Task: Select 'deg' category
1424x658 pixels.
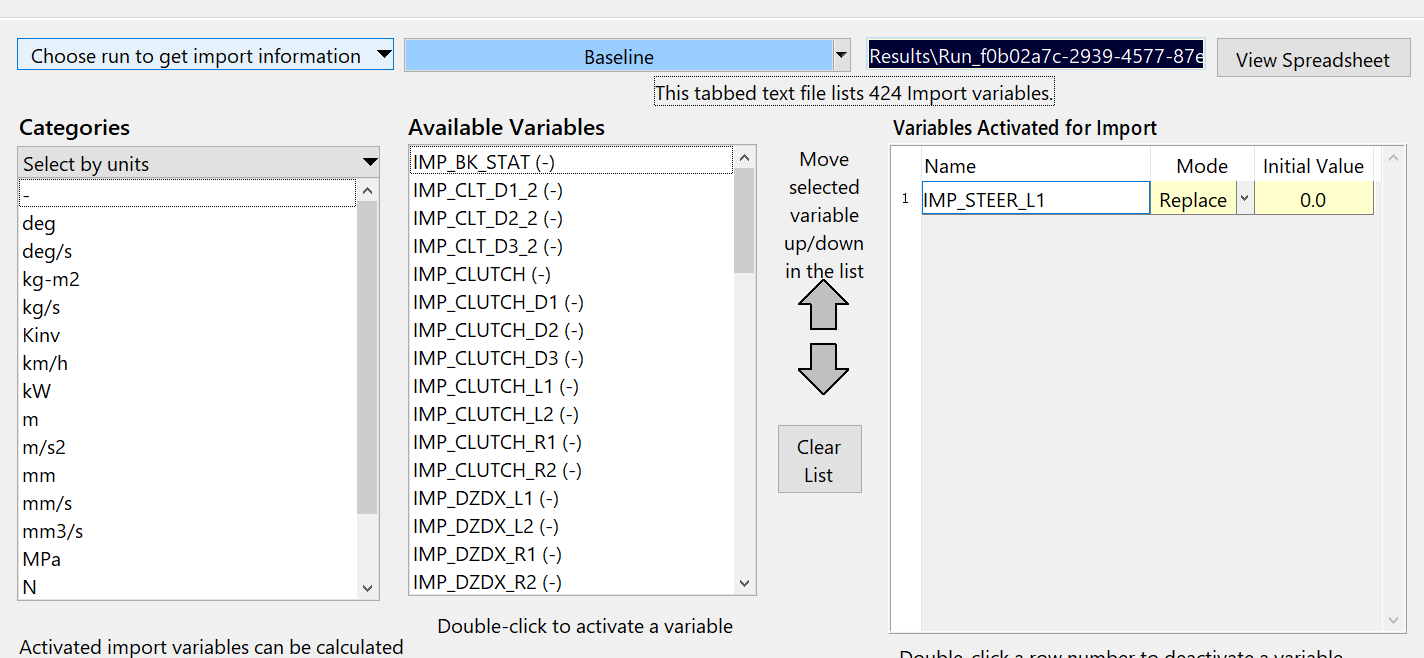Action: (187, 223)
